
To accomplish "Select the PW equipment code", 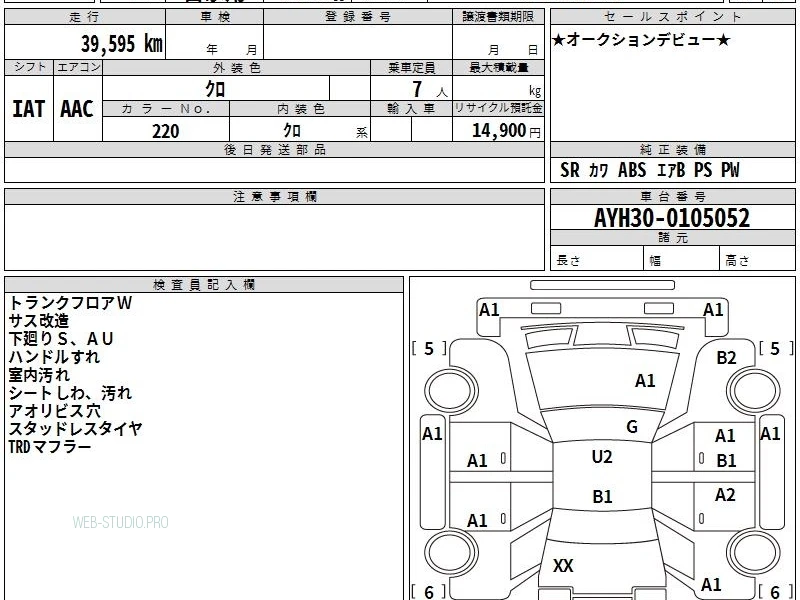I will [x=730, y=170].
